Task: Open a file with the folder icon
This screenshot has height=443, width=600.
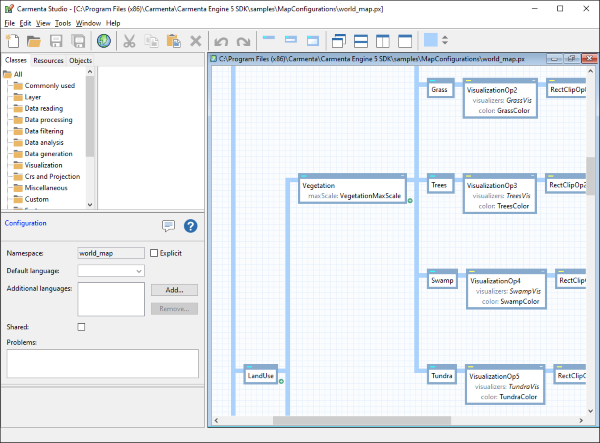Action: click(34, 41)
